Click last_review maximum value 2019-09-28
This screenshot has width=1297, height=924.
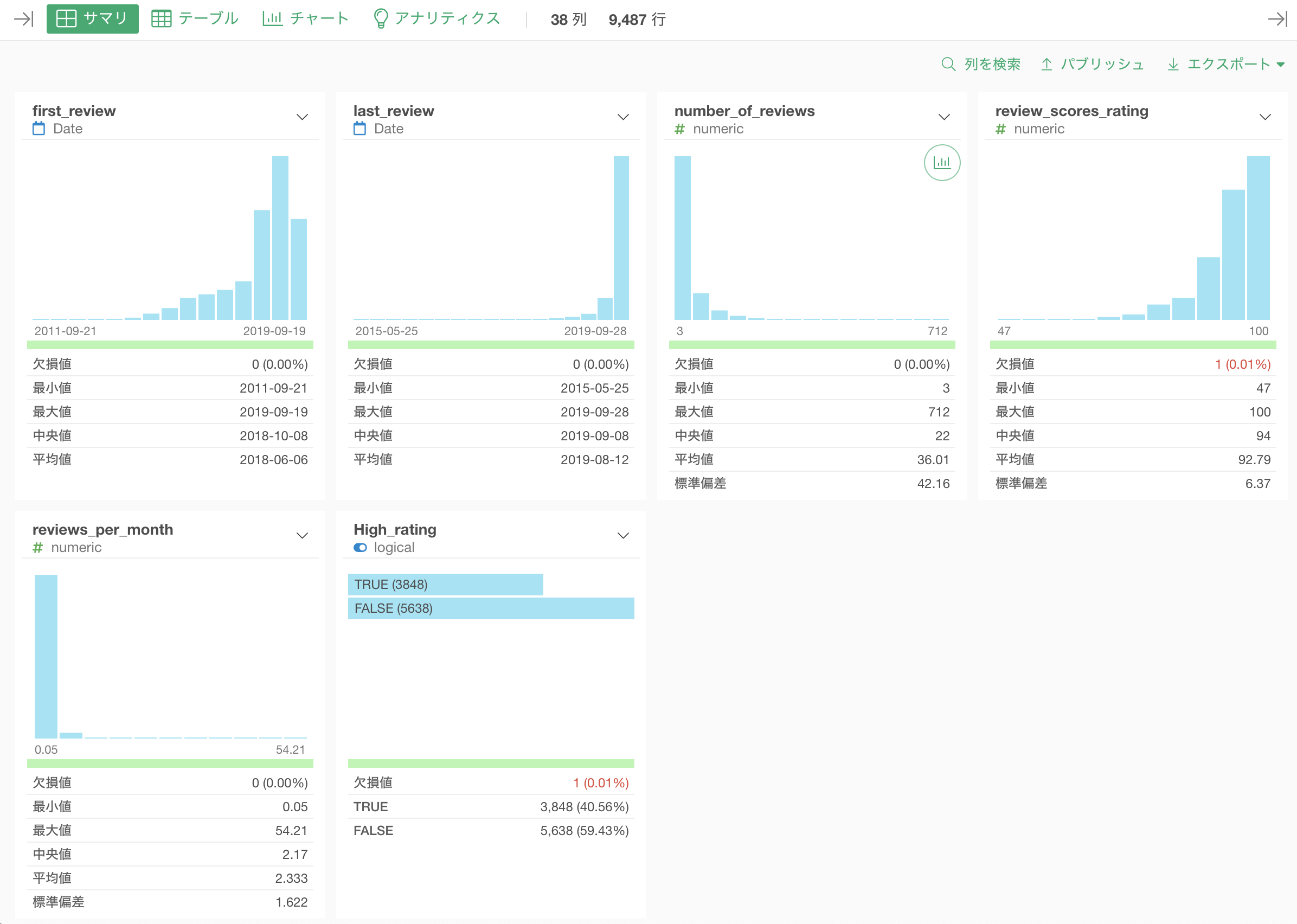(594, 412)
